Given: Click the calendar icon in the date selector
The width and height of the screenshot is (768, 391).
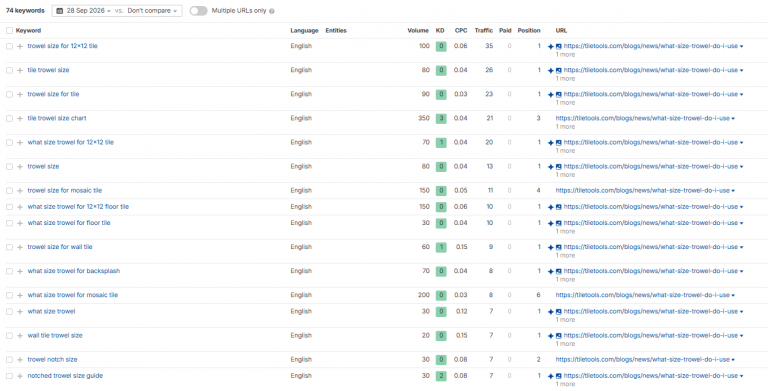Looking at the screenshot, I should click(59, 11).
